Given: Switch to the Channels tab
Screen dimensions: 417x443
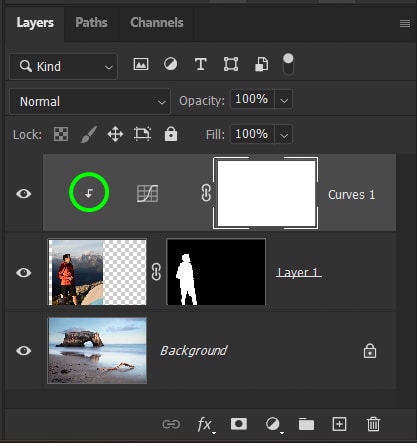Looking at the screenshot, I should click(157, 23).
